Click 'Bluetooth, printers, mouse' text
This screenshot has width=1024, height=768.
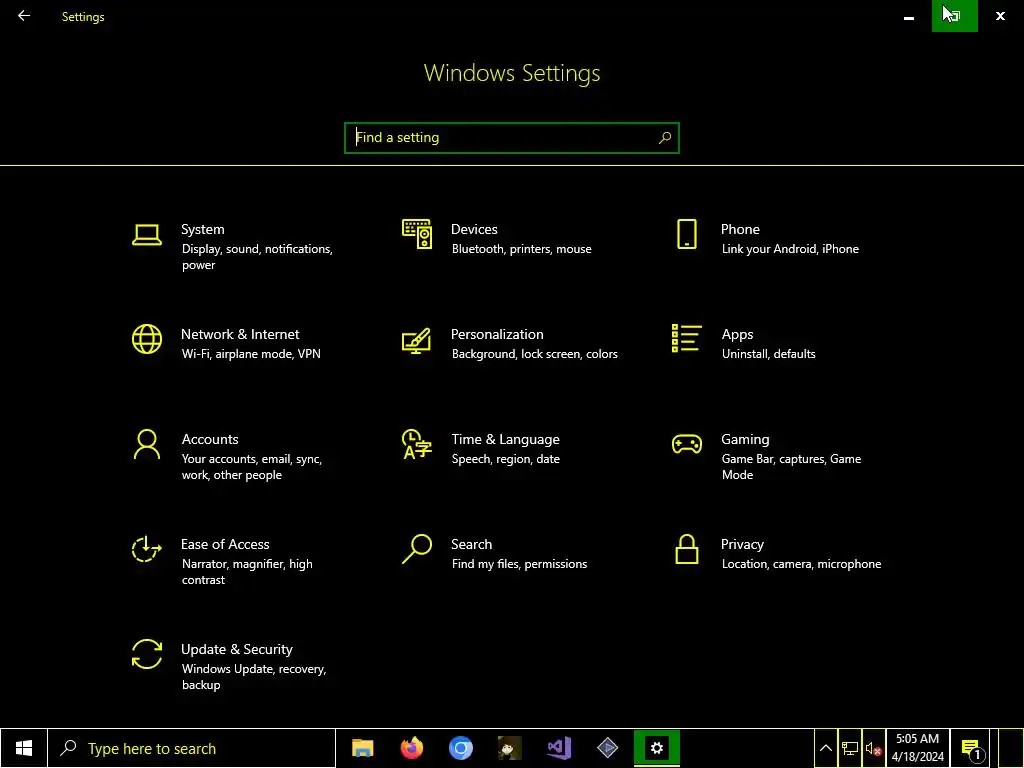tap(521, 249)
